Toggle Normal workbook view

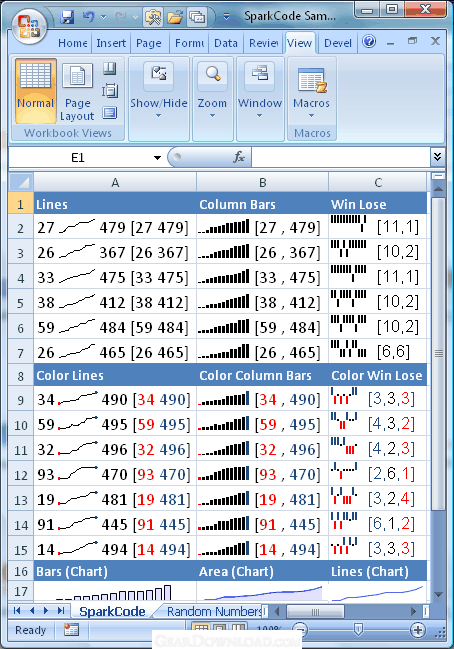[36, 91]
